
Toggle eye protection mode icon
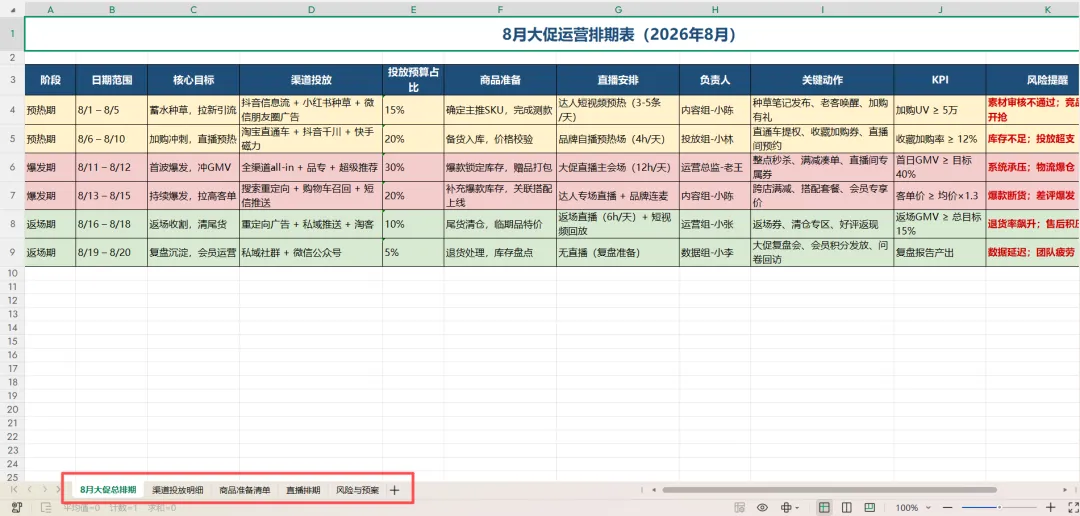[762, 508]
